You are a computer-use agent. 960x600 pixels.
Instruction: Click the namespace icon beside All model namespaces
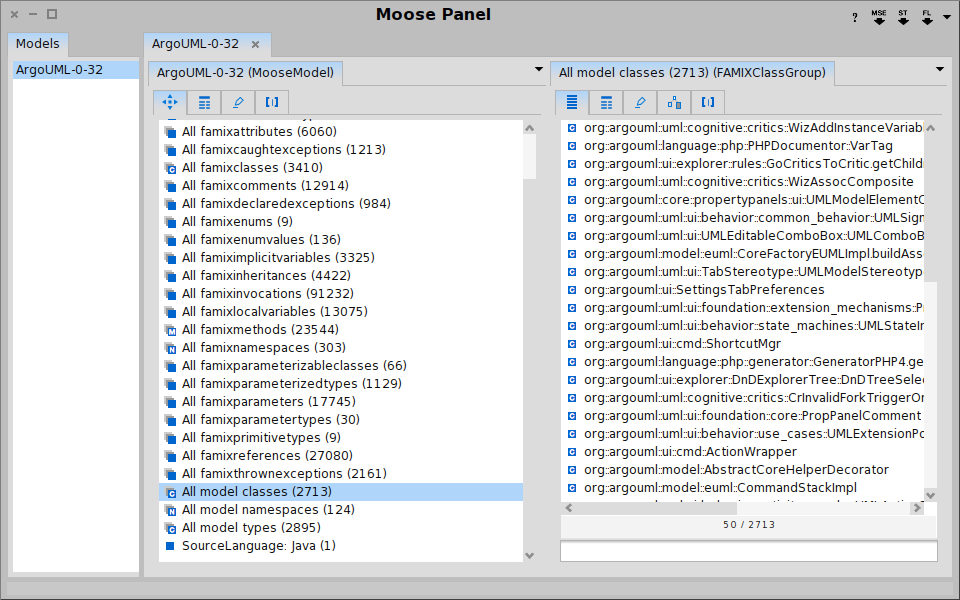click(171, 510)
